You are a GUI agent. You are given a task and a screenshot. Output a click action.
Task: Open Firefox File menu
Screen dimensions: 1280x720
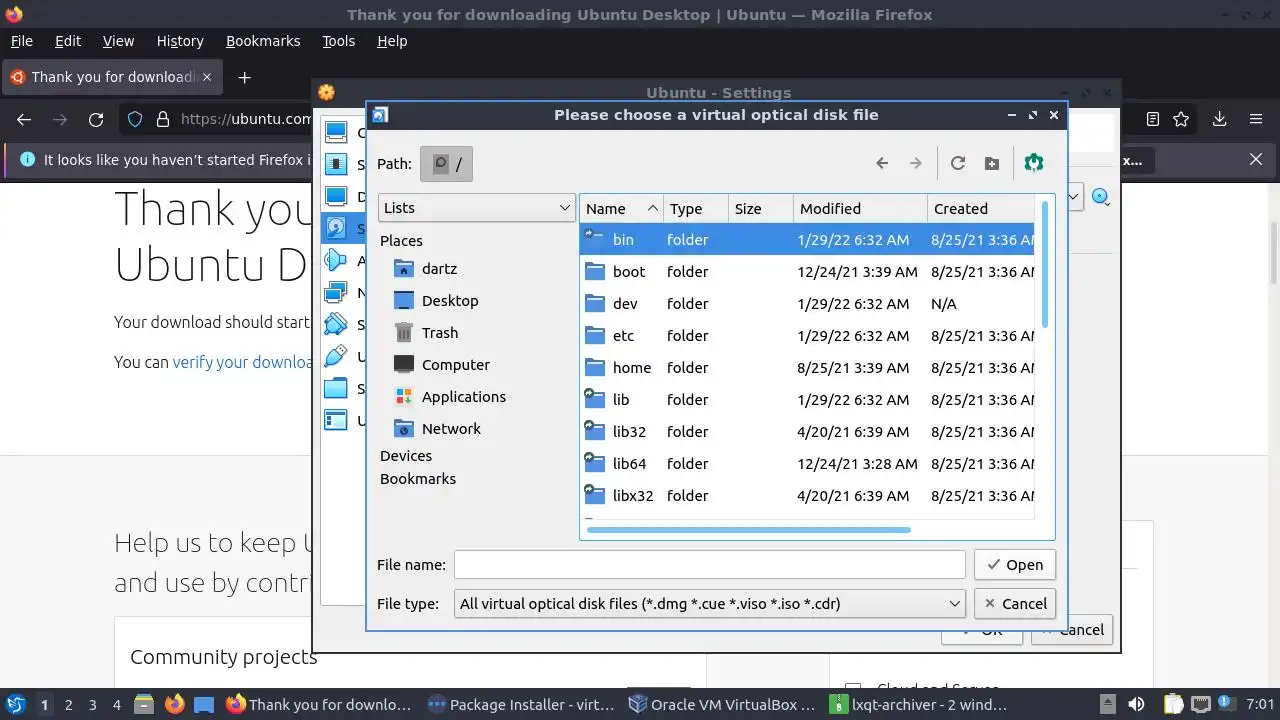(x=21, y=41)
